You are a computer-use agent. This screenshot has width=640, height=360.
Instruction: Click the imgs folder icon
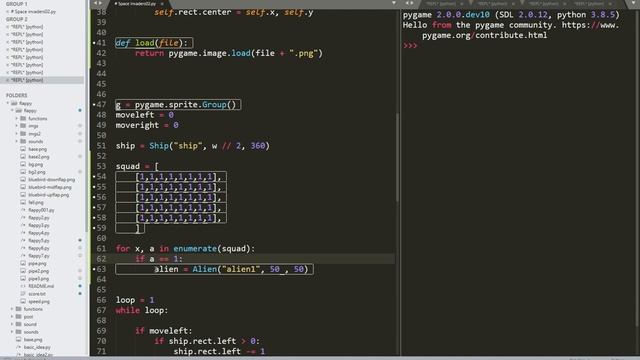point(23,126)
